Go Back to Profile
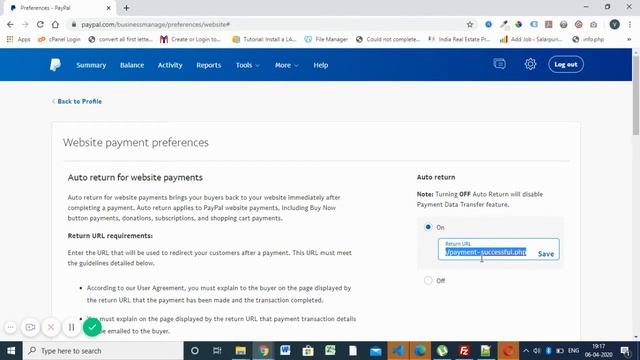The image size is (640, 360). 77,101
